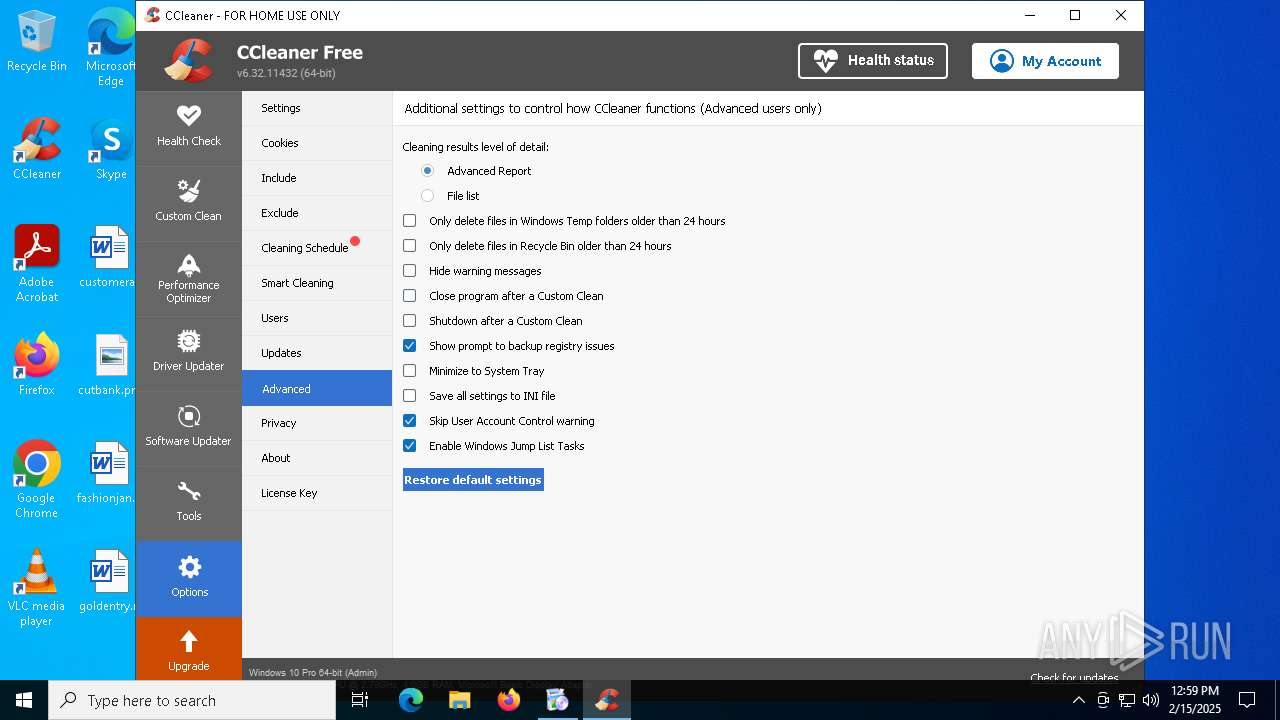The height and width of the screenshot is (720, 1280).
Task: Open the Tools section
Action: click(188, 503)
